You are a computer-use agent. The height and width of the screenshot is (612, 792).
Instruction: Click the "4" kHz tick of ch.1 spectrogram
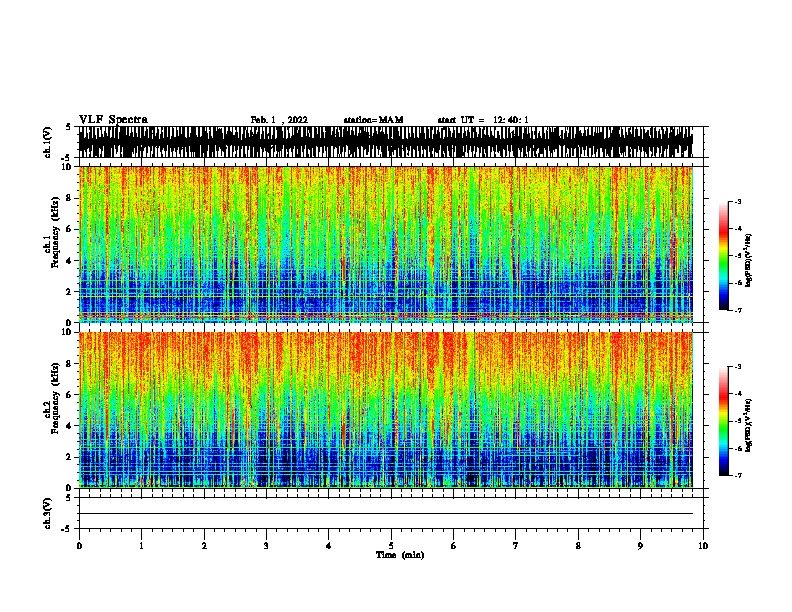69,261
